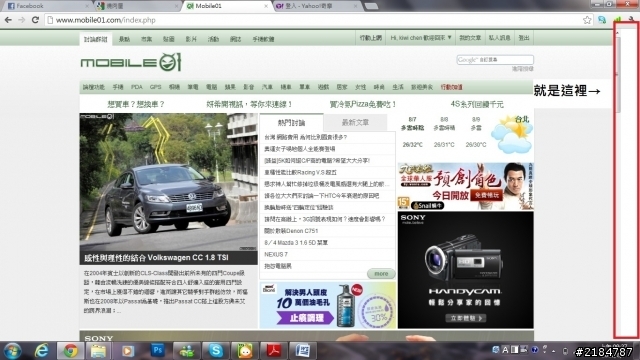
Task: Click 登出 to log out
Action: (524, 38)
